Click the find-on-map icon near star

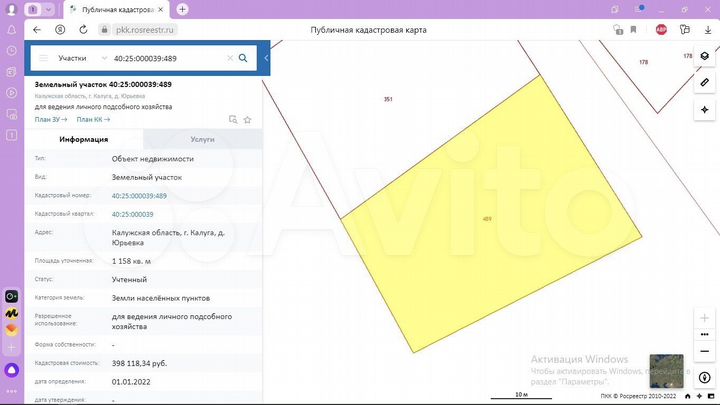click(233, 119)
